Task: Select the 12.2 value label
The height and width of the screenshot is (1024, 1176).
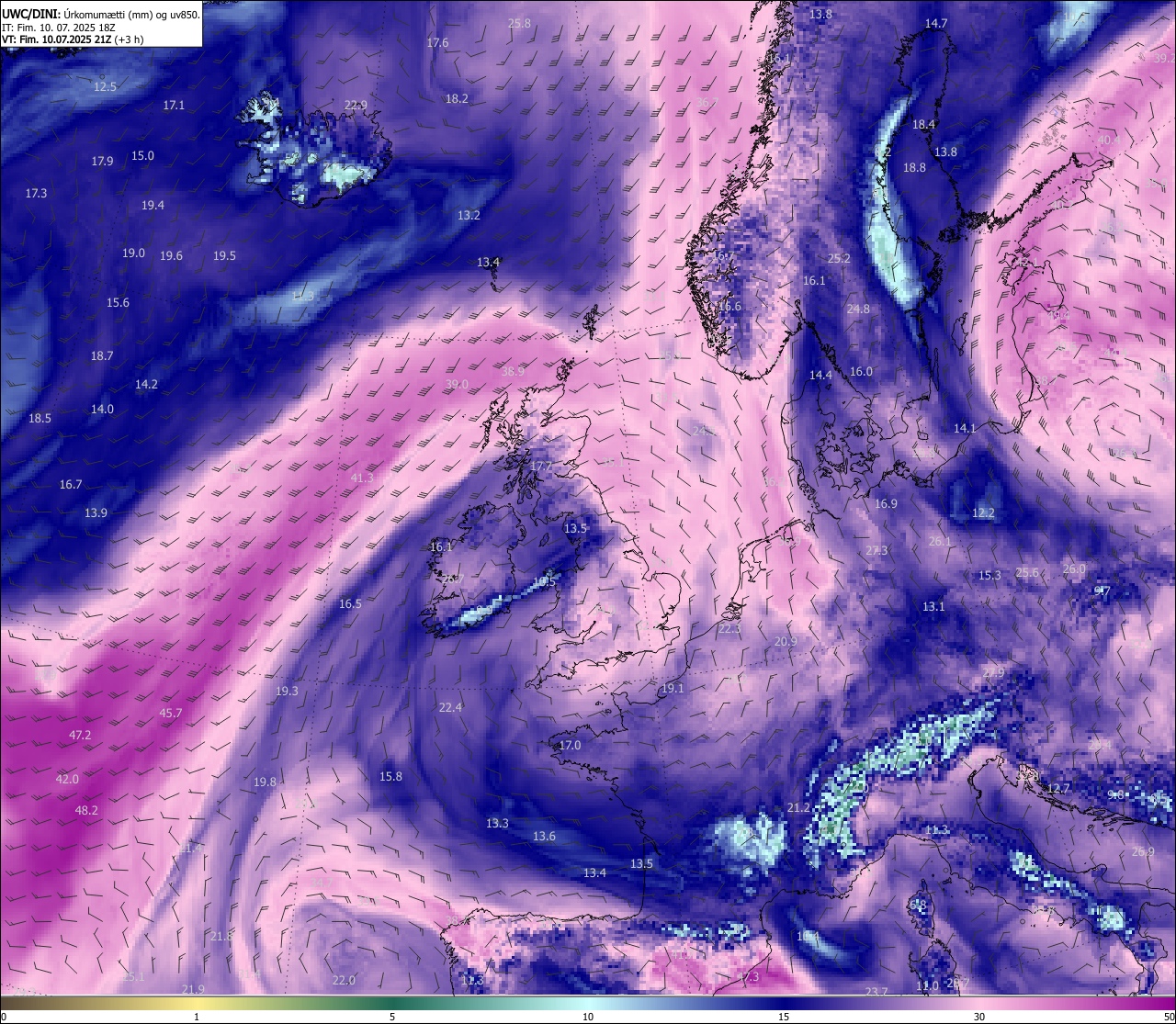Action: coord(983,512)
